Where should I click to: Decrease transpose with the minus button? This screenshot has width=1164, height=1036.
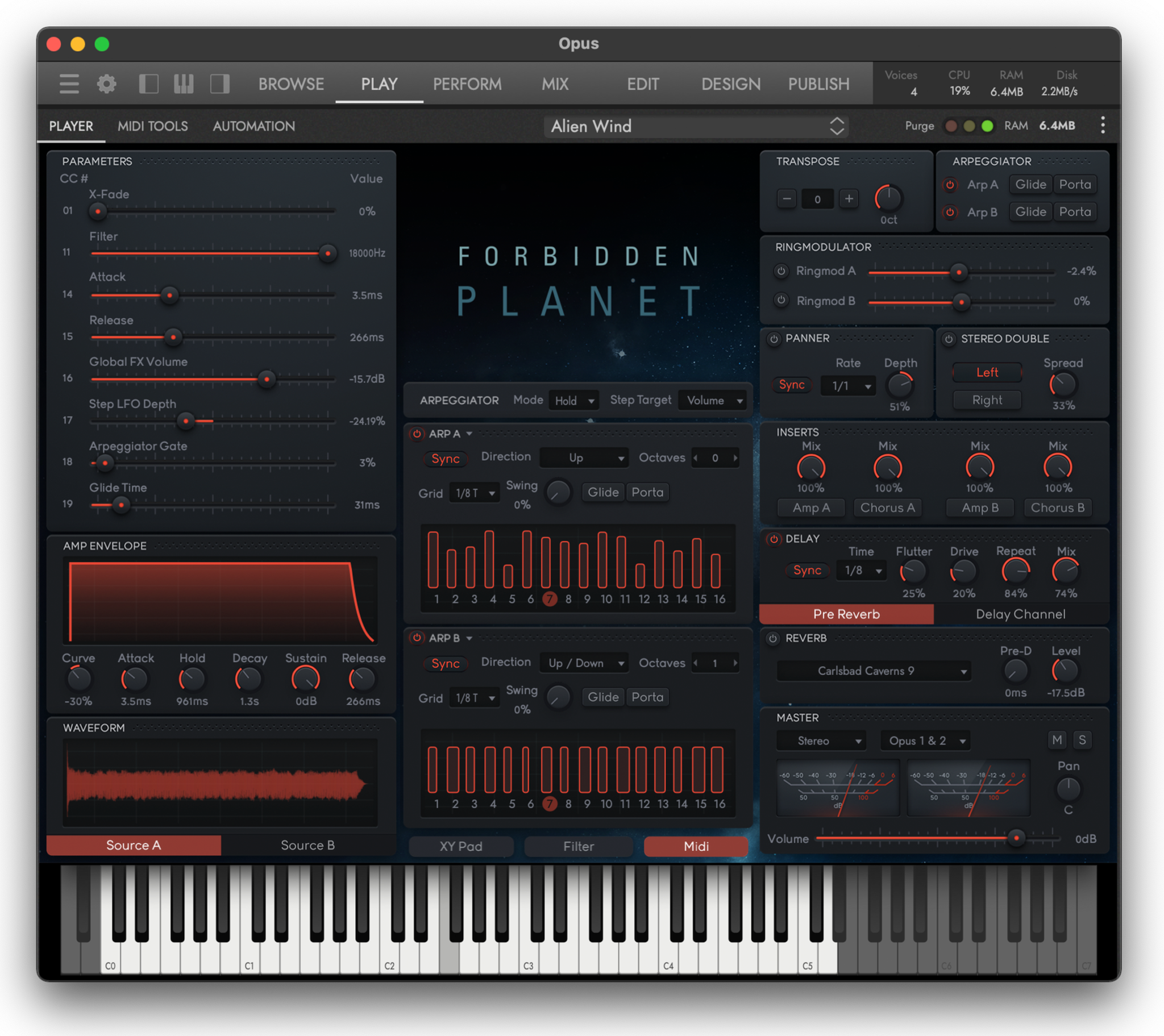pos(787,199)
